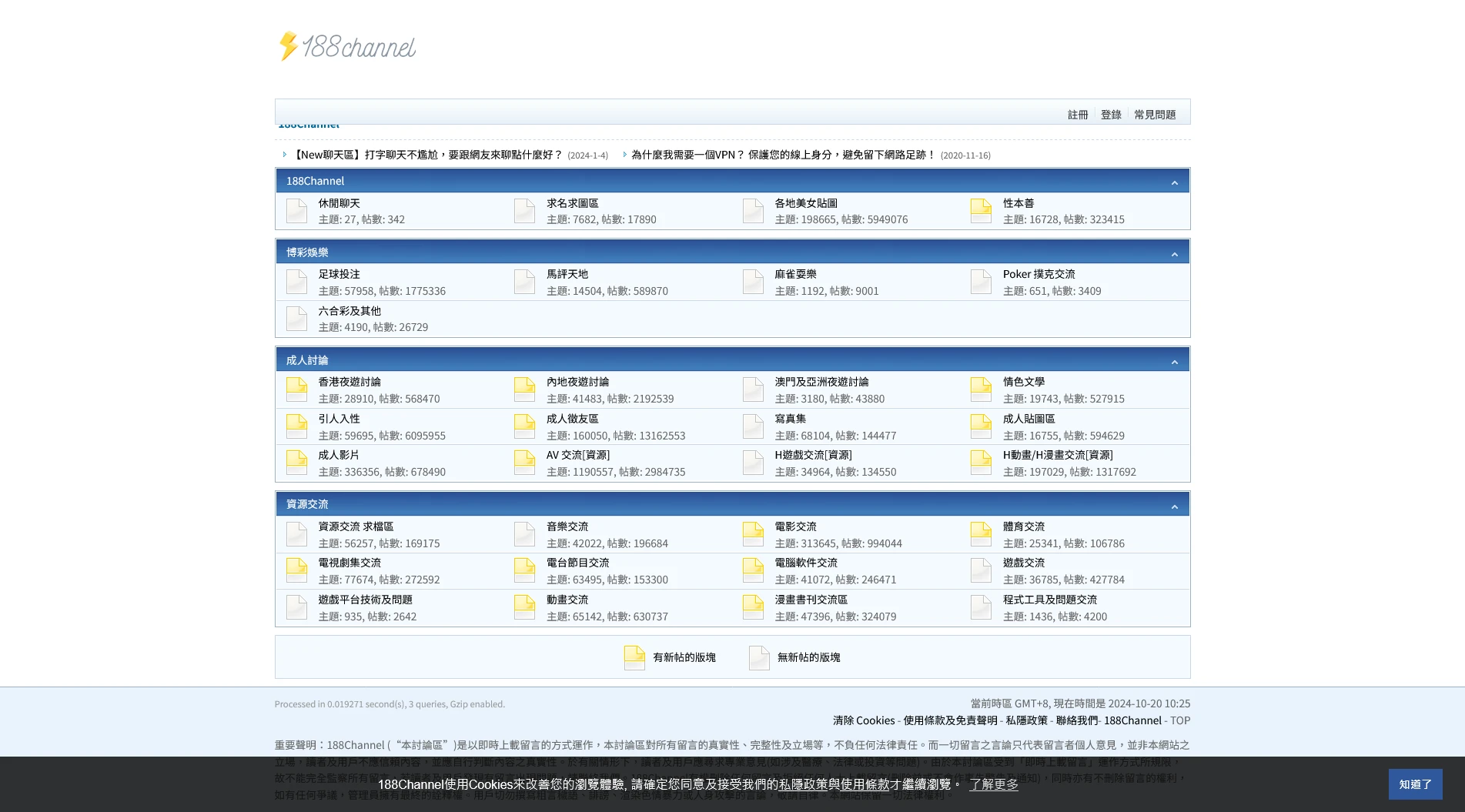1465x812 pixels.
Task: Click the yellow folder icon beside 香港夜遊討論
Action: coord(296,389)
